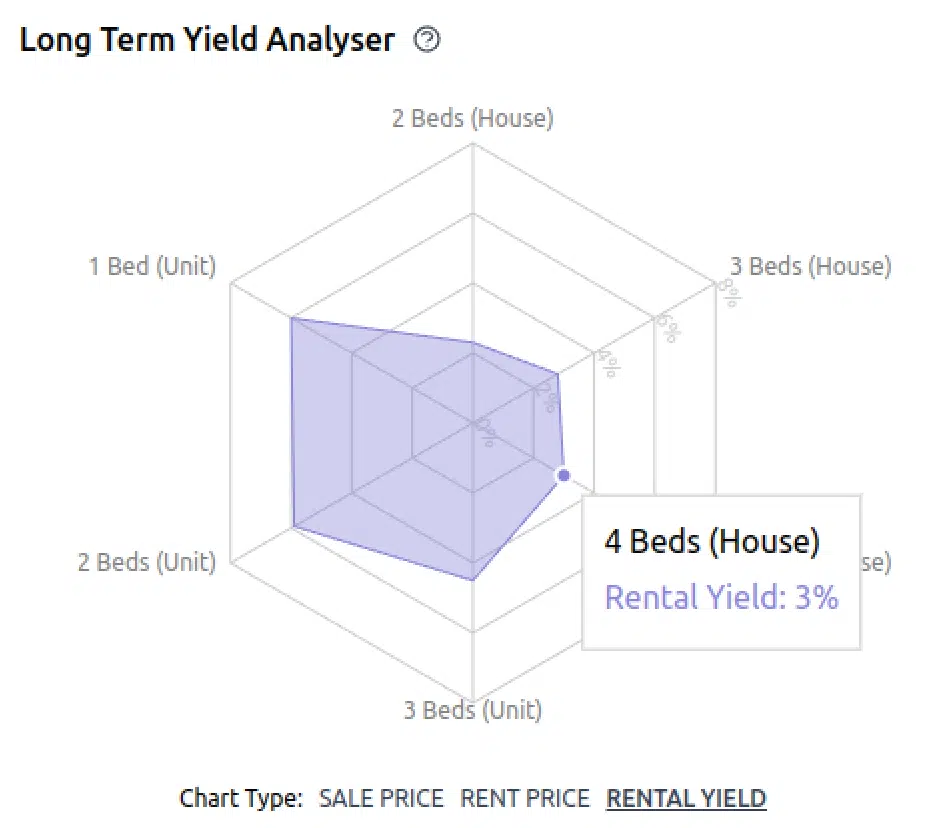Click the 2 Beds (Unit) axis label
Screen dimensions: 944x828
pos(147,562)
